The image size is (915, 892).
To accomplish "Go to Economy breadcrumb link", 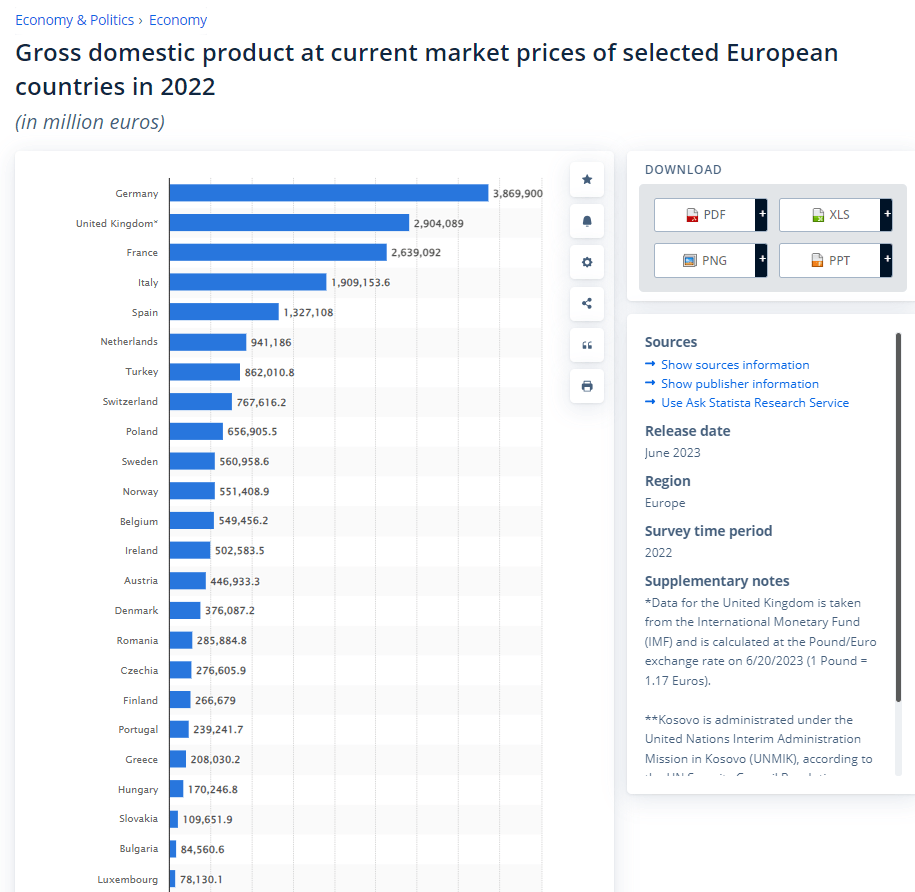I will coord(178,20).
